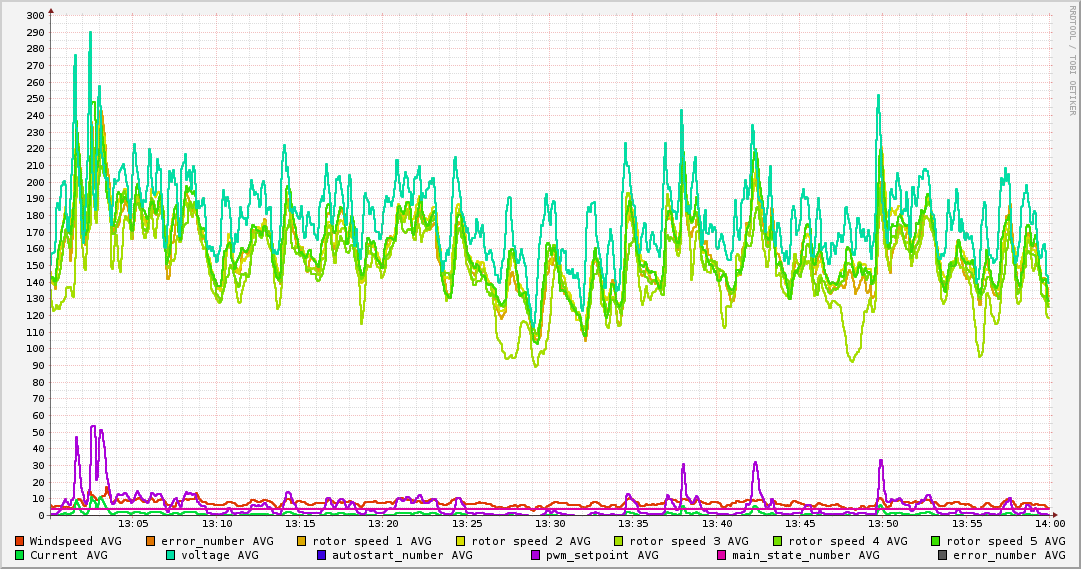Click the 13:05 time axis label
The width and height of the screenshot is (1081, 569).
pos(133,523)
